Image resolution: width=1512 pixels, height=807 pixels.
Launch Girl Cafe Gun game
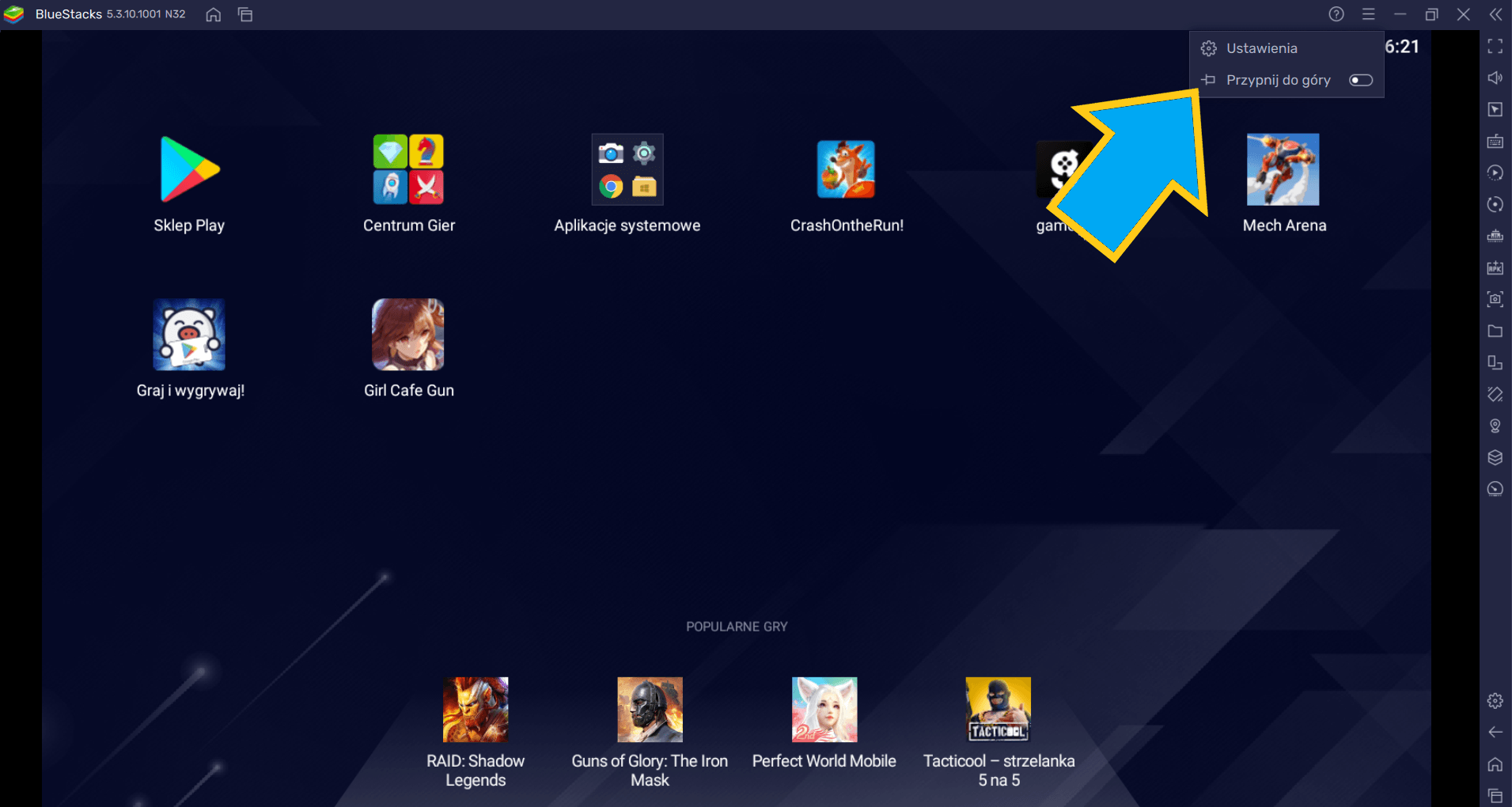(408, 335)
